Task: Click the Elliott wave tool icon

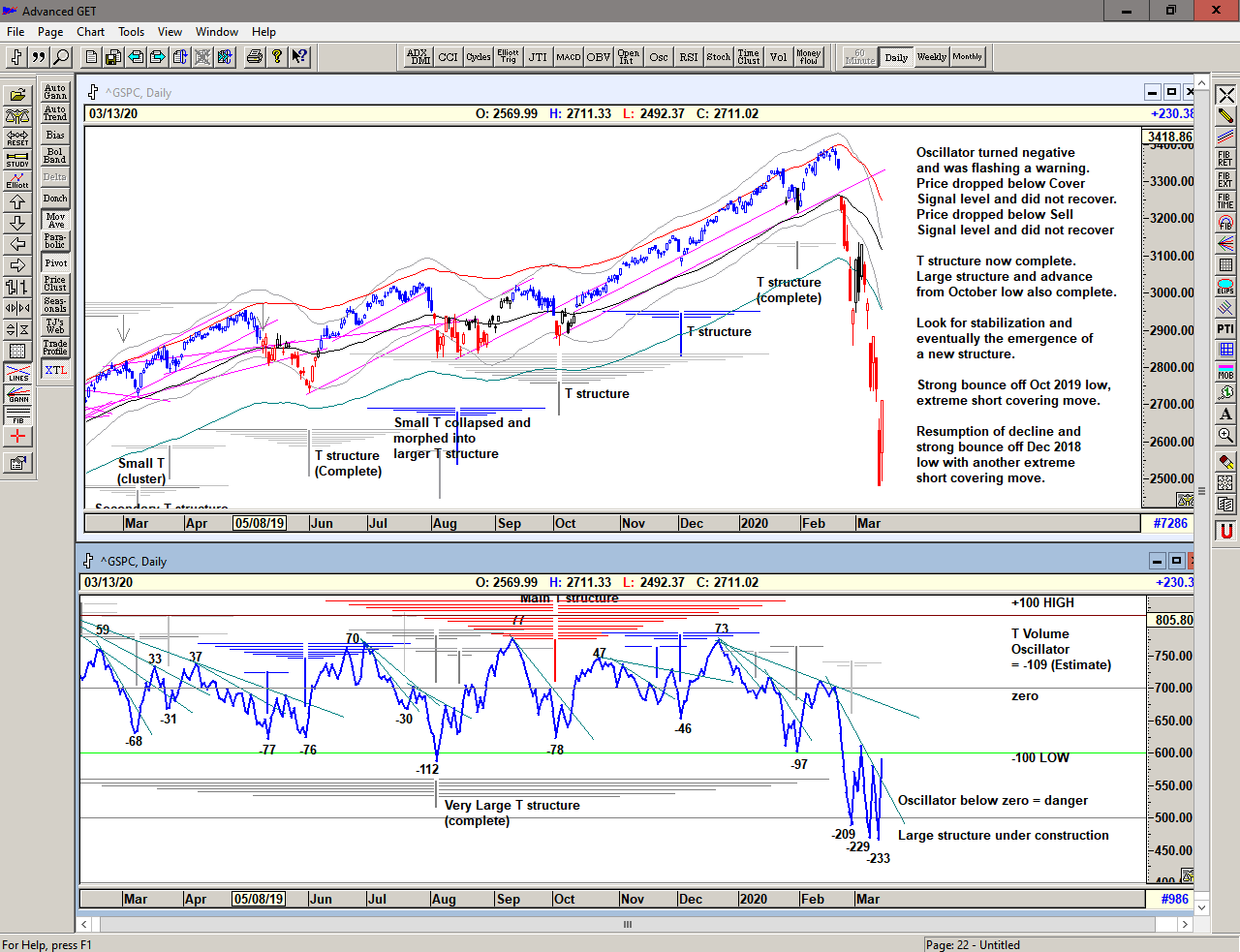Action: [17, 180]
